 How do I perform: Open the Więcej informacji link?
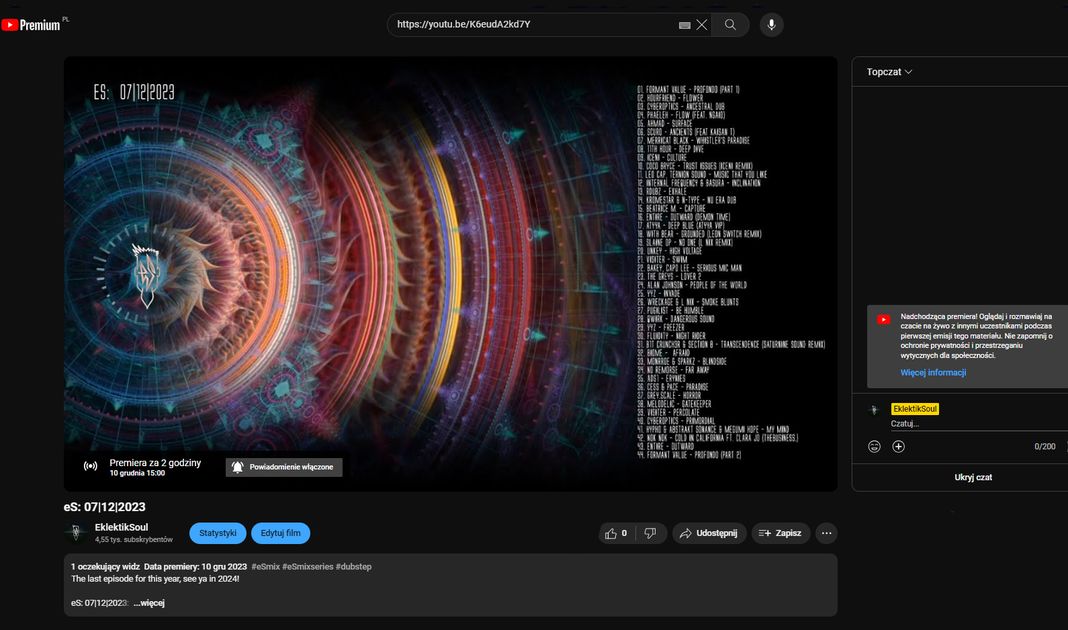click(x=933, y=372)
